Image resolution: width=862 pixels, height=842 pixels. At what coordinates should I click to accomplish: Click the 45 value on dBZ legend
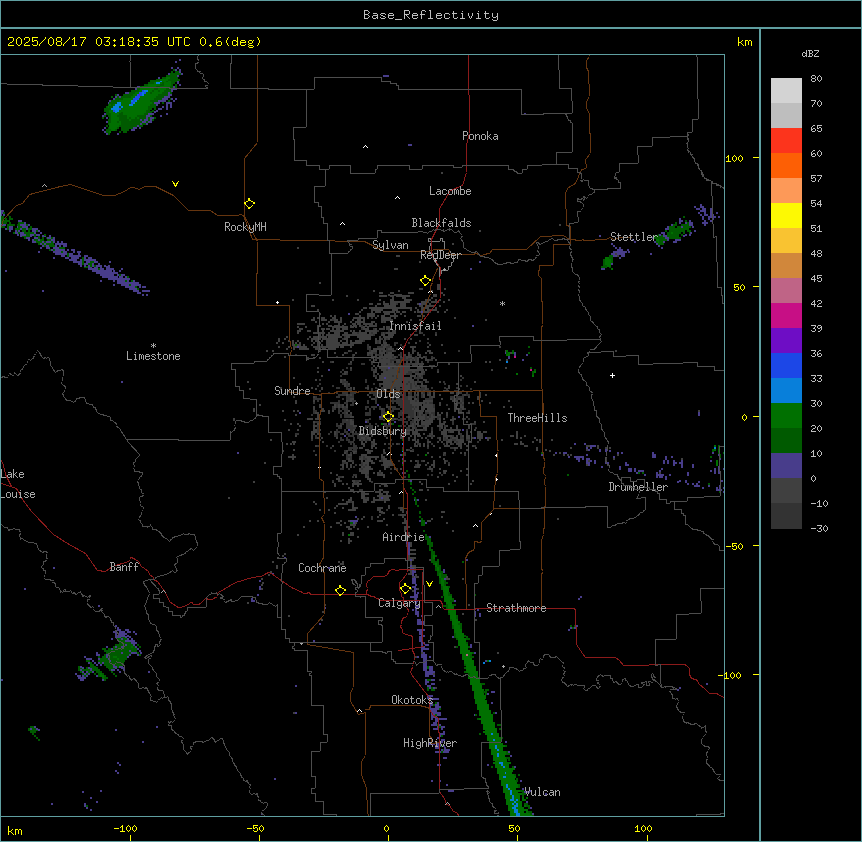point(816,279)
